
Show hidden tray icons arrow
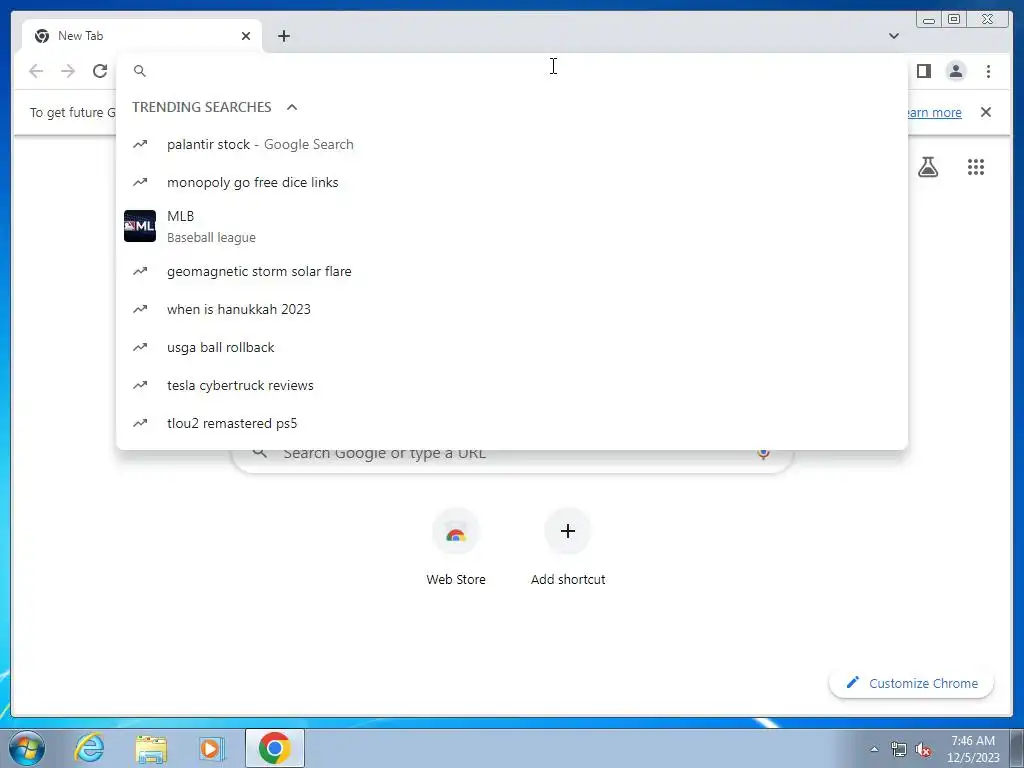tap(874, 750)
